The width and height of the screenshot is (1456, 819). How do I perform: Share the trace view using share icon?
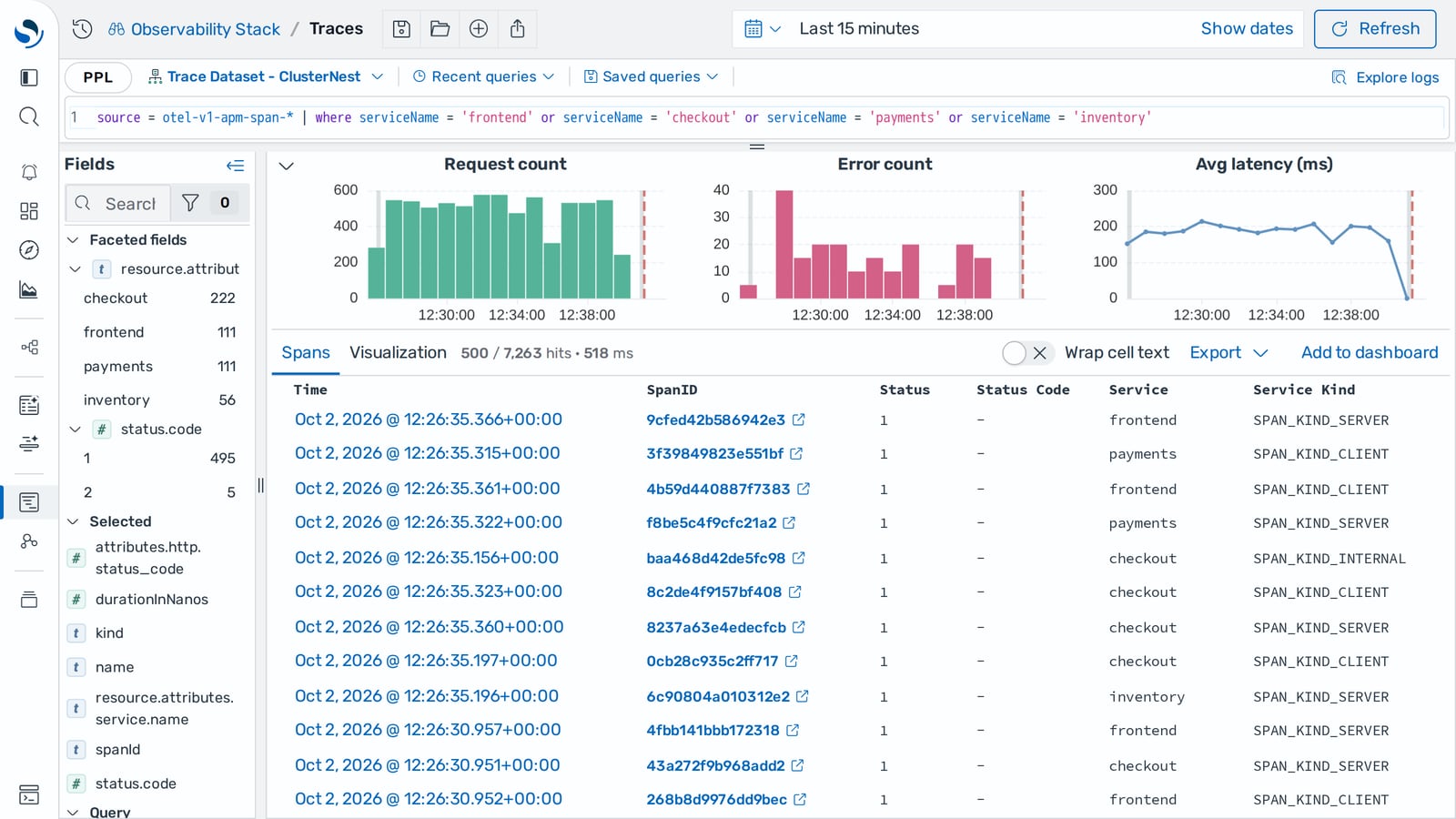[x=517, y=29]
